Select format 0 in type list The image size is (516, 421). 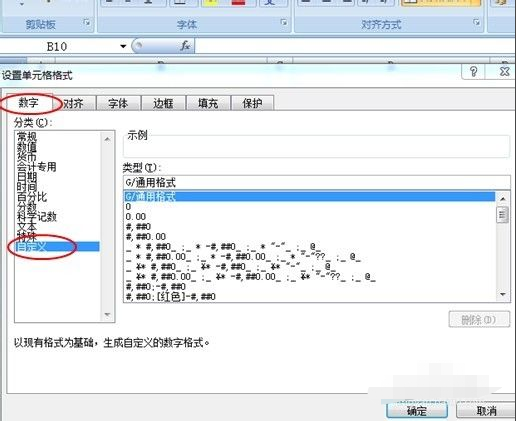[x=309, y=207]
